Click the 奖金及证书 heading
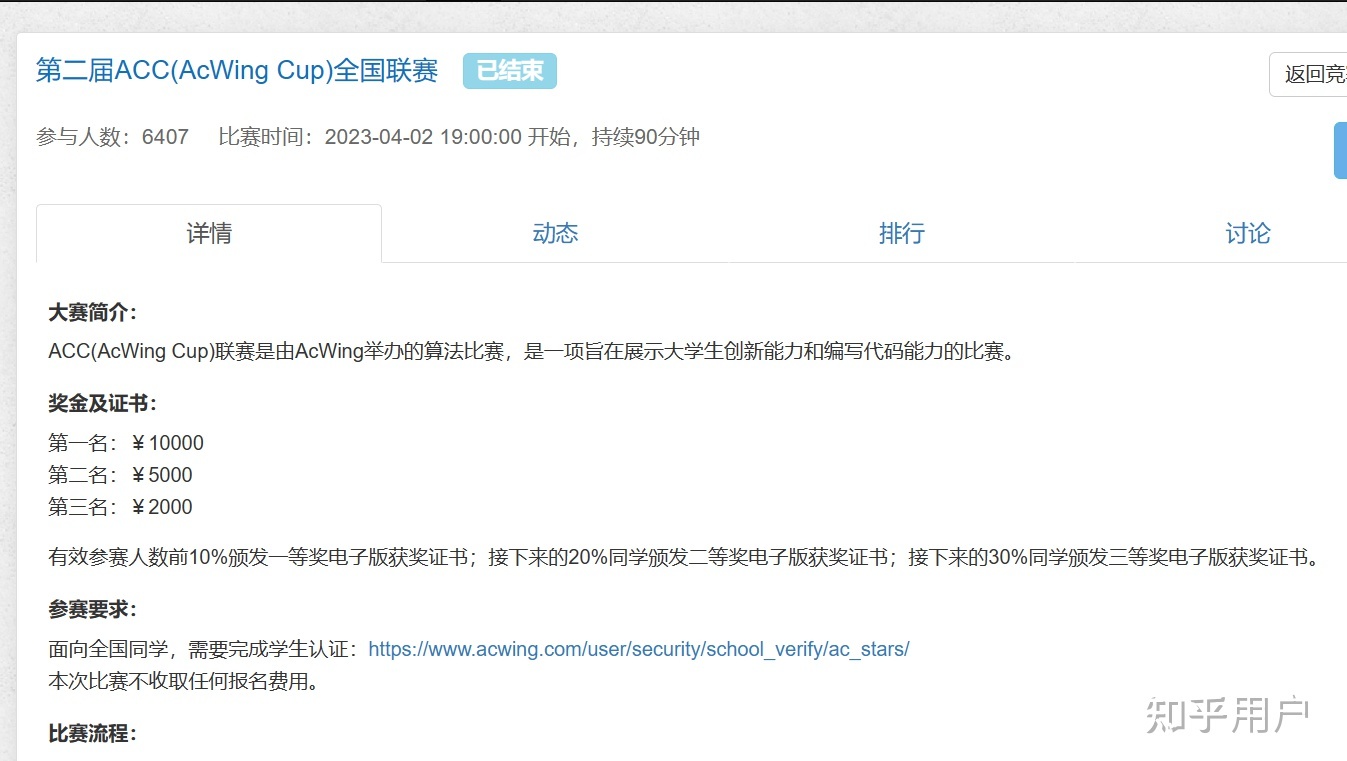Image resolution: width=1347 pixels, height=761 pixels. coord(103,403)
